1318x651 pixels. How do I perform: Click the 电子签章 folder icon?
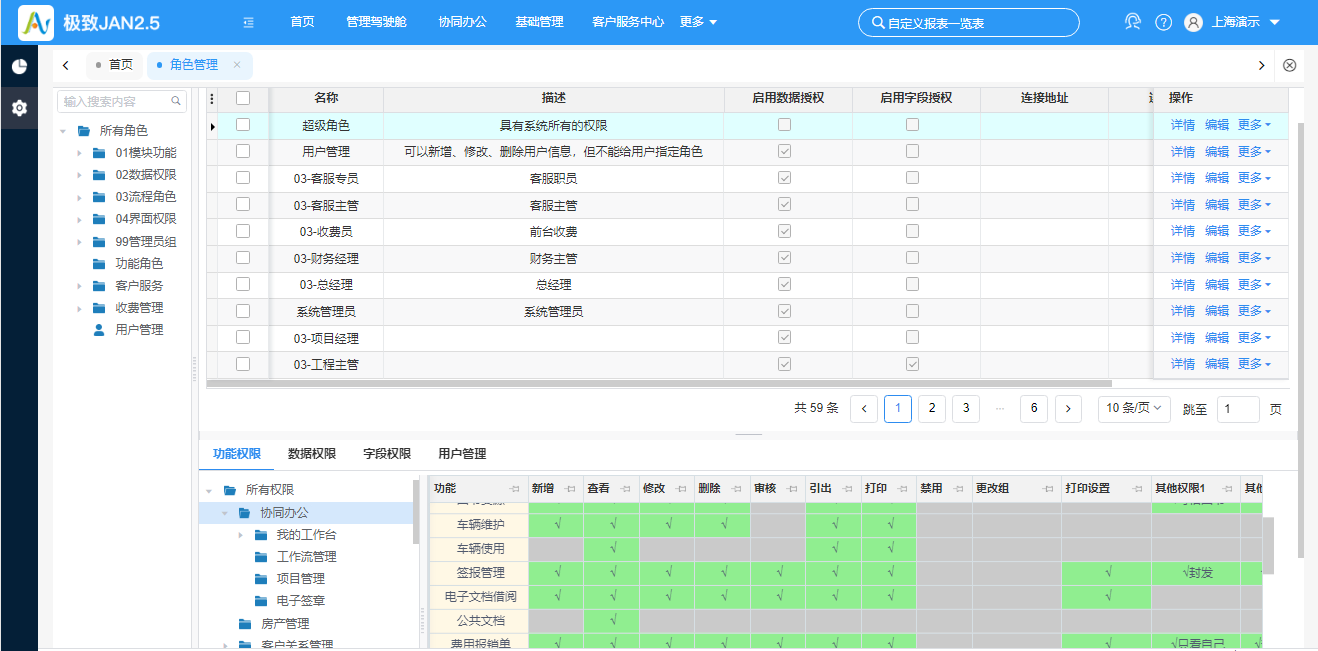[261, 601]
